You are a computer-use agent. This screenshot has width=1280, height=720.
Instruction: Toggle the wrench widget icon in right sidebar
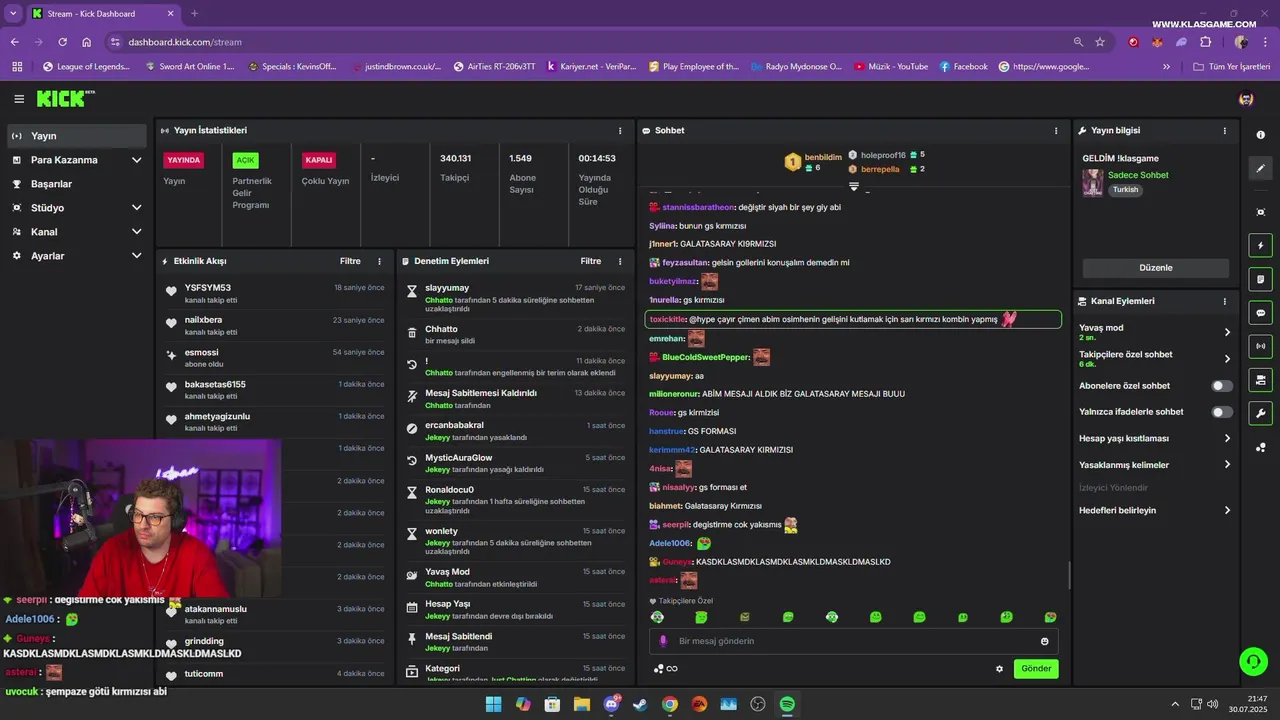(x=1260, y=413)
